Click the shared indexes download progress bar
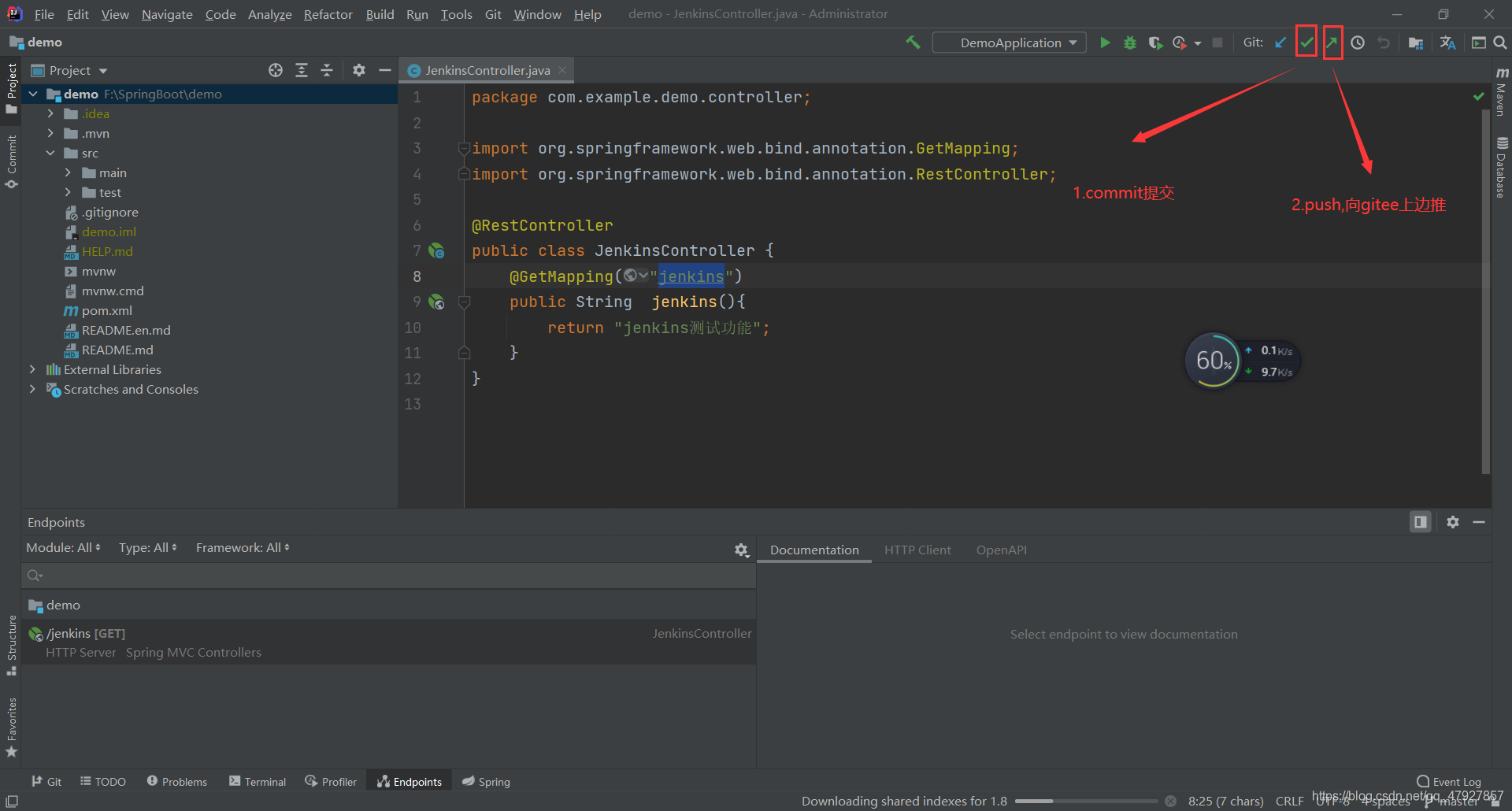Screen dimensions: 1512x811 click(x=1087, y=801)
